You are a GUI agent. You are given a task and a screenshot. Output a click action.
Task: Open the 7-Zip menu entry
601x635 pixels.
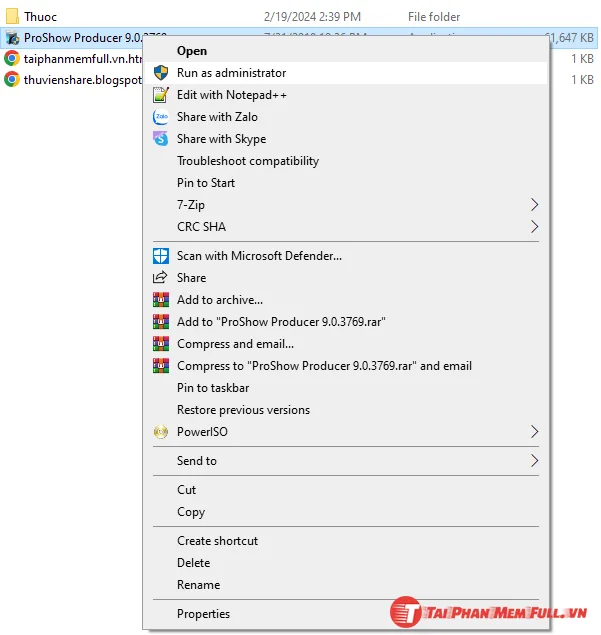(345, 205)
